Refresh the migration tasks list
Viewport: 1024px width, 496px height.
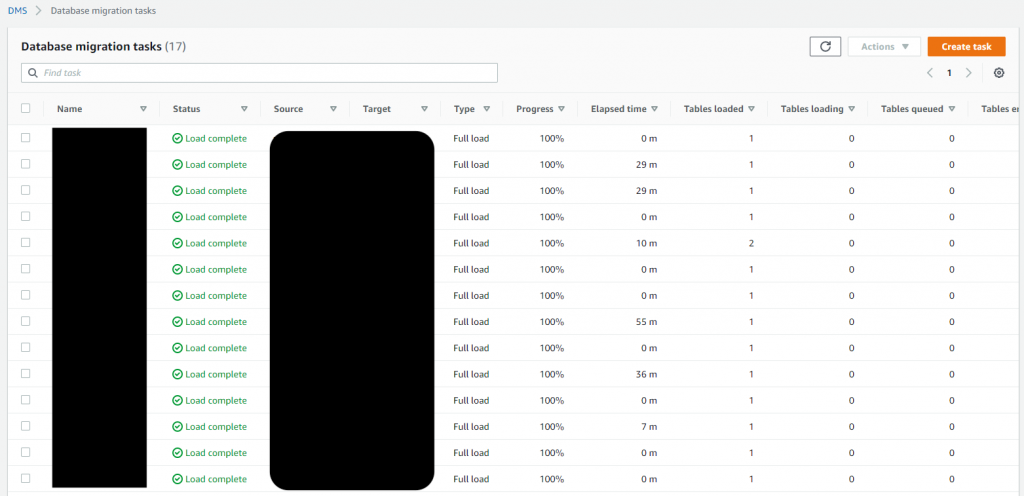pyautogui.click(x=825, y=46)
